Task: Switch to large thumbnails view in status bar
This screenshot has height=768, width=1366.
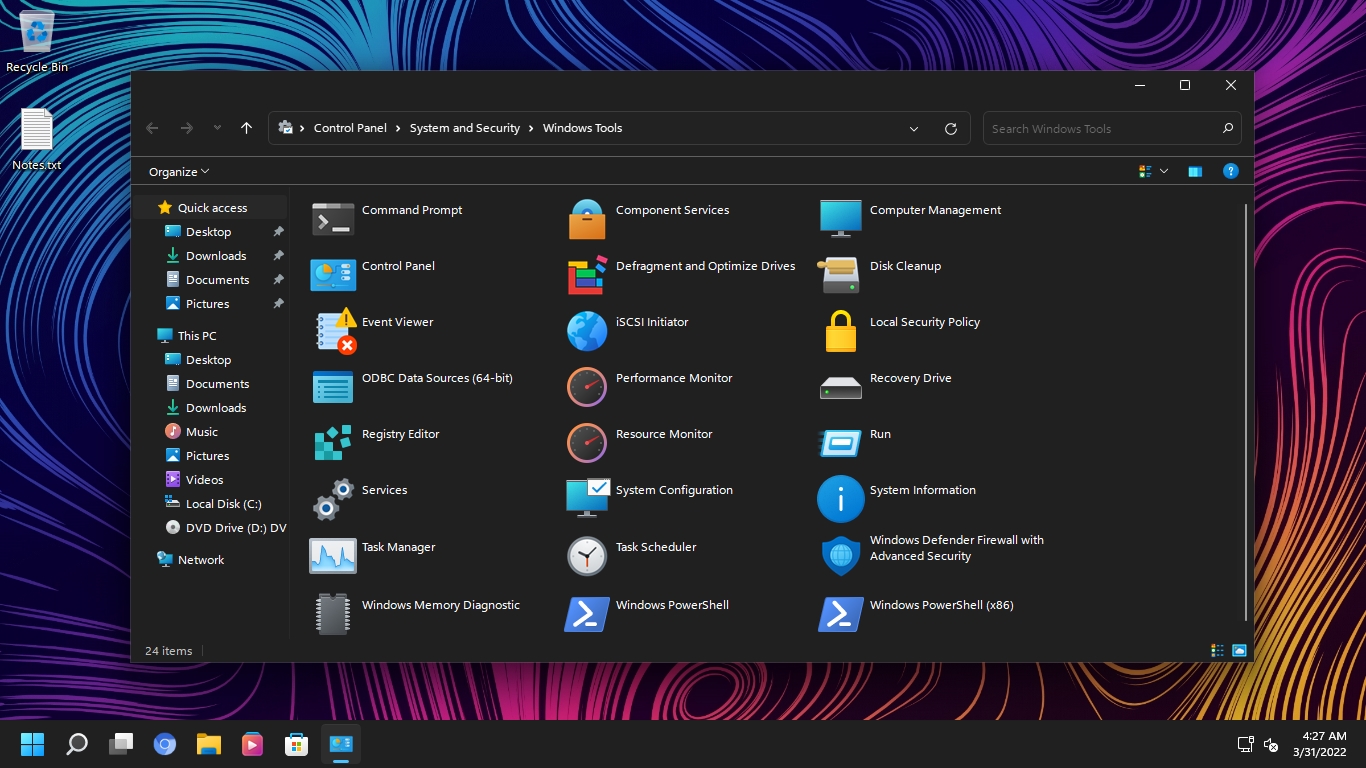Action: [1239, 650]
